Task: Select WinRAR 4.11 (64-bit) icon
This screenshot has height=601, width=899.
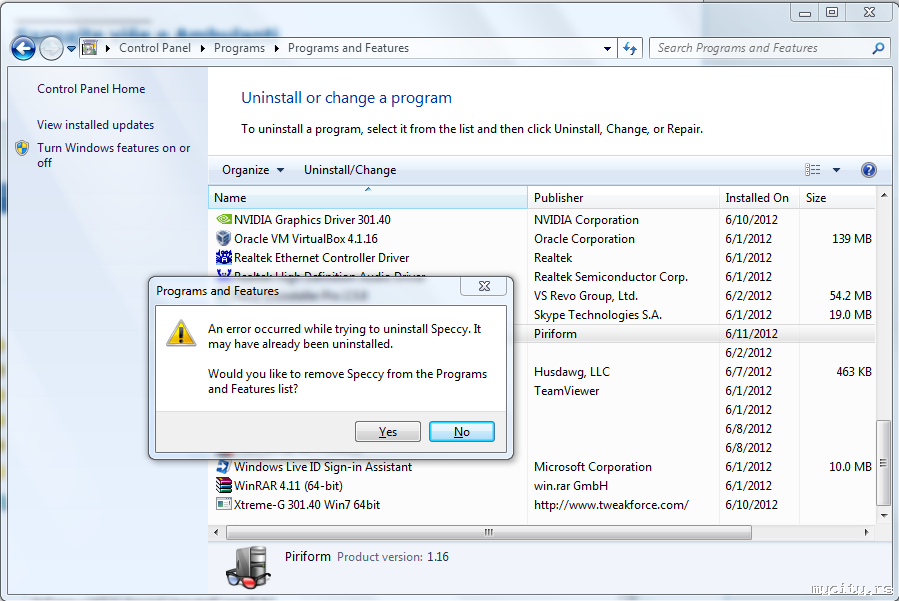Action: coord(224,486)
